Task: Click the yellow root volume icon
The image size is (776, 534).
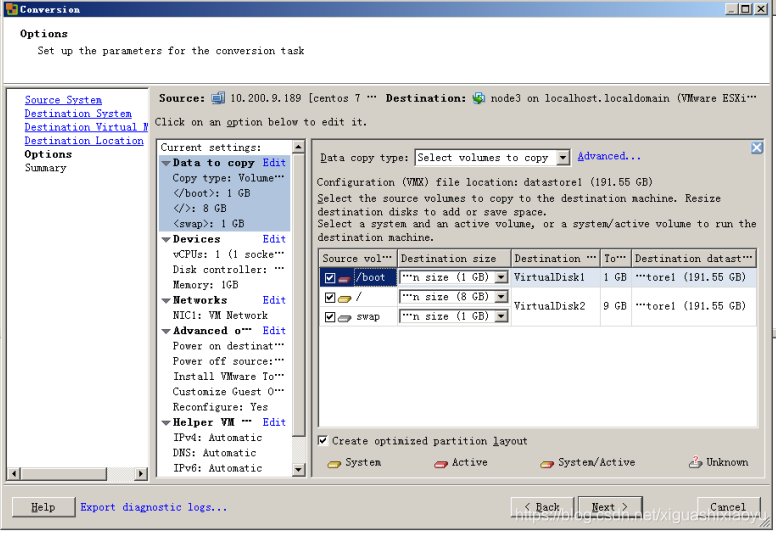Action: tap(344, 298)
